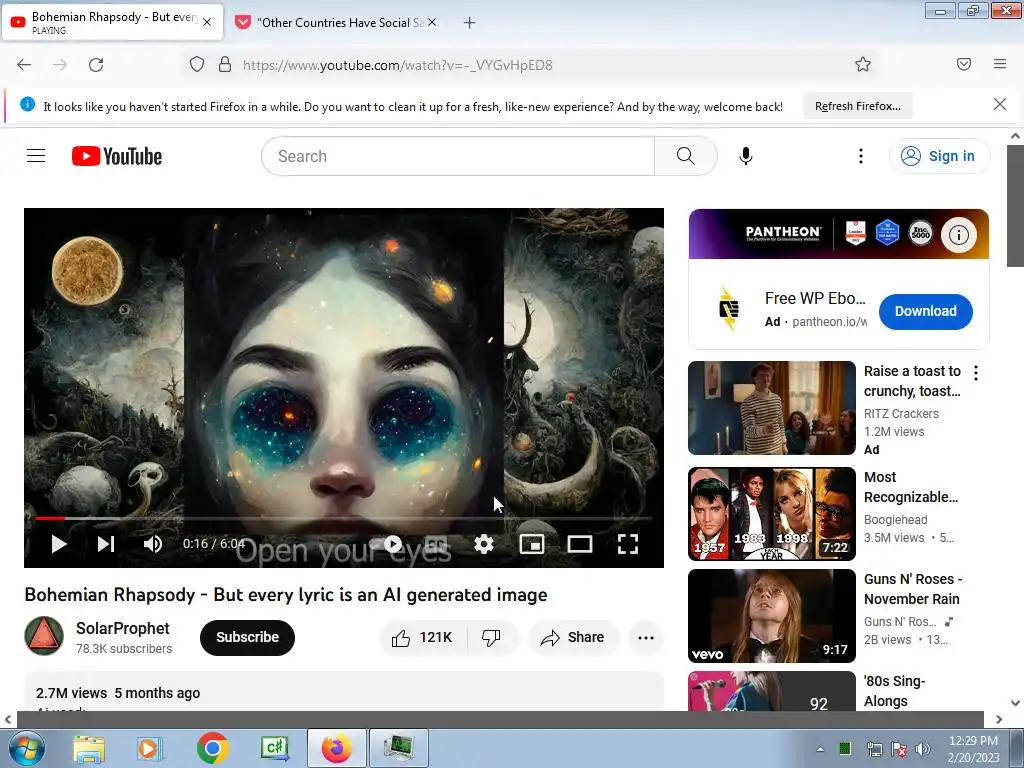Viewport: 1024px width, 768px height.
Task: Launch Google Chrome from taskbar
Action: [212, 748]
